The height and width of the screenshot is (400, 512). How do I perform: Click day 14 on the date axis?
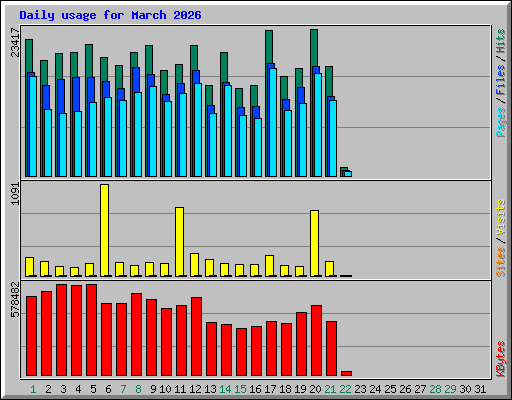click(x=225, y=389)
